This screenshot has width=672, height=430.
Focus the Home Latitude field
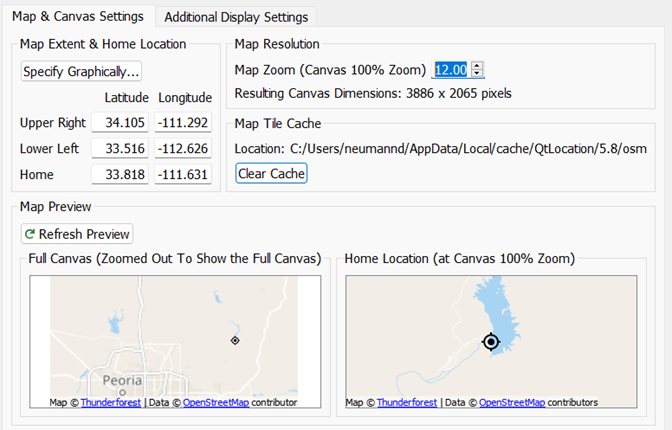point(121,175)
